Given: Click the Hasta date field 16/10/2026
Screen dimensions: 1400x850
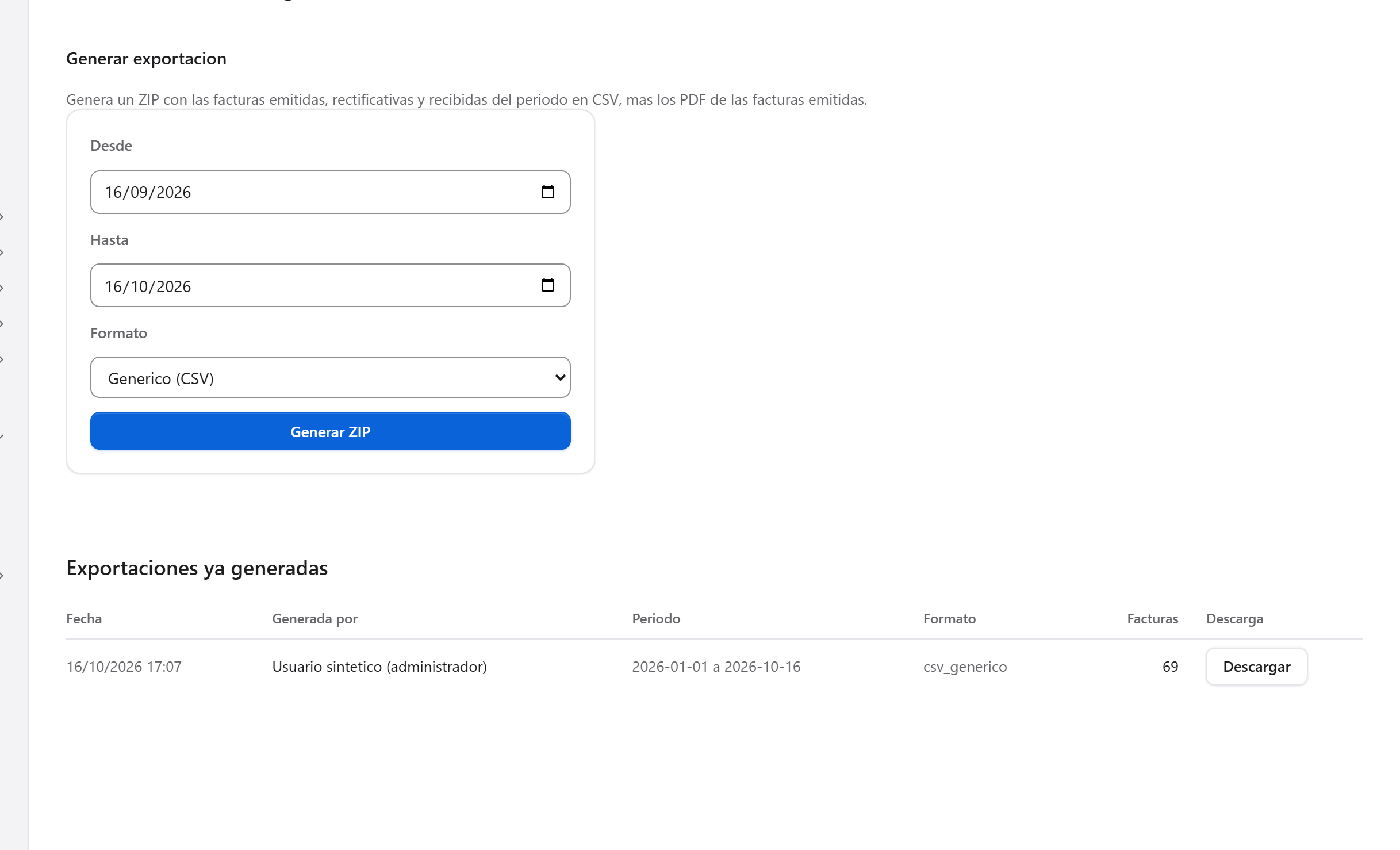Looking at the screenshot, I should 330,285.
